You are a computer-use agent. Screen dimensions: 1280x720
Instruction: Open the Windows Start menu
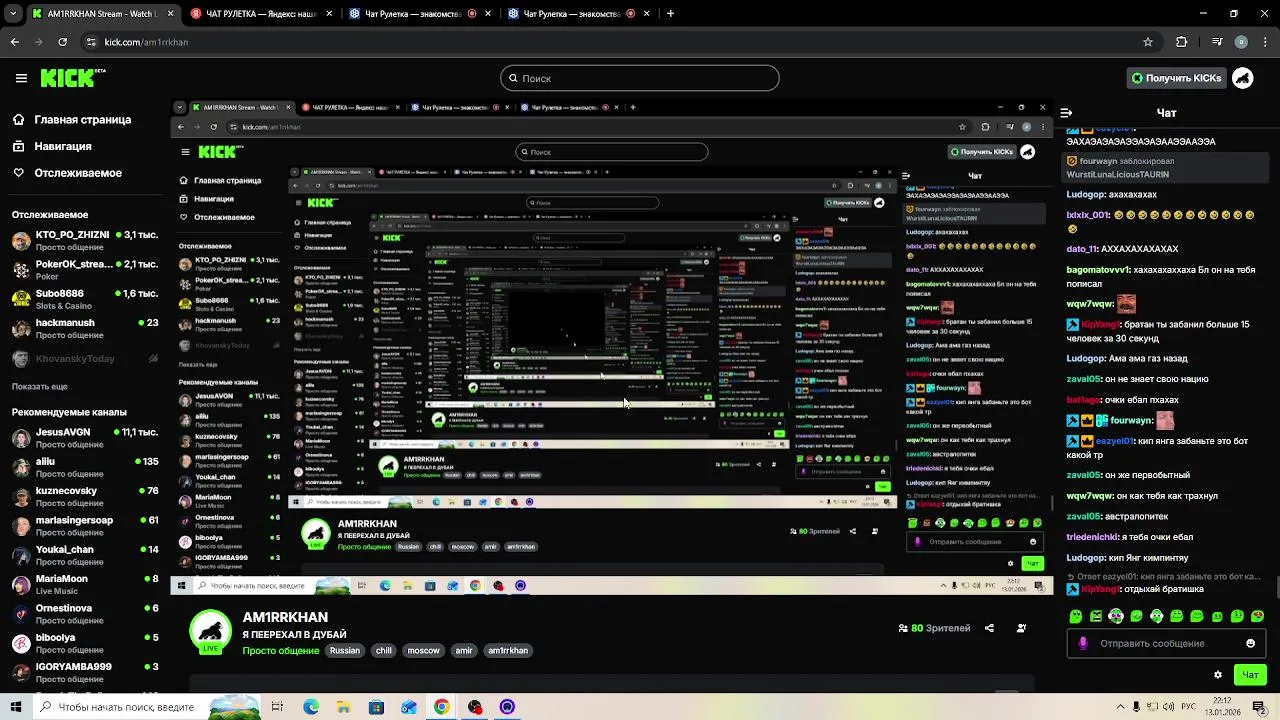(15, 707)
